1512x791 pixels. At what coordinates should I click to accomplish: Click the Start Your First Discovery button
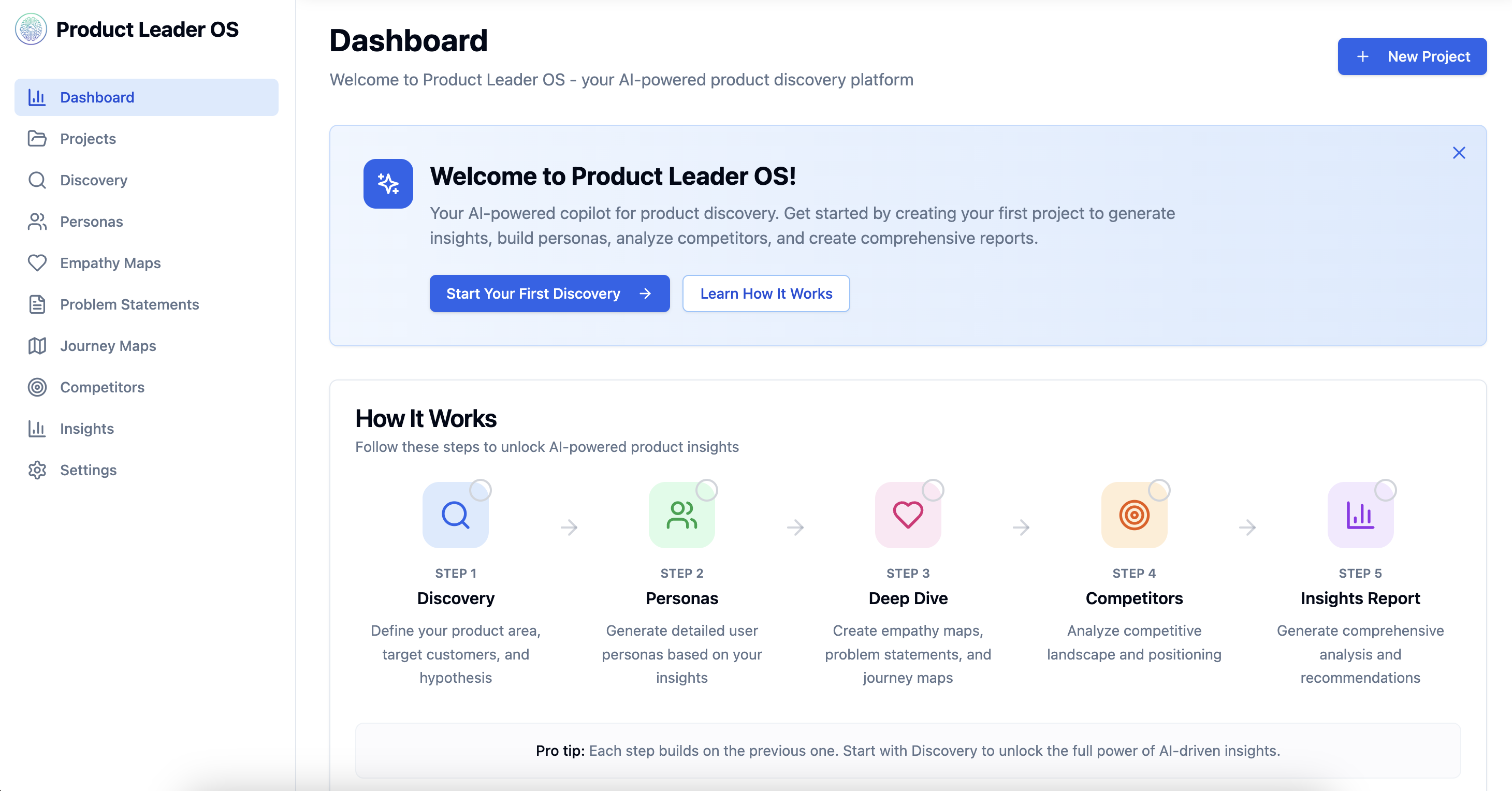pos(549,294)
